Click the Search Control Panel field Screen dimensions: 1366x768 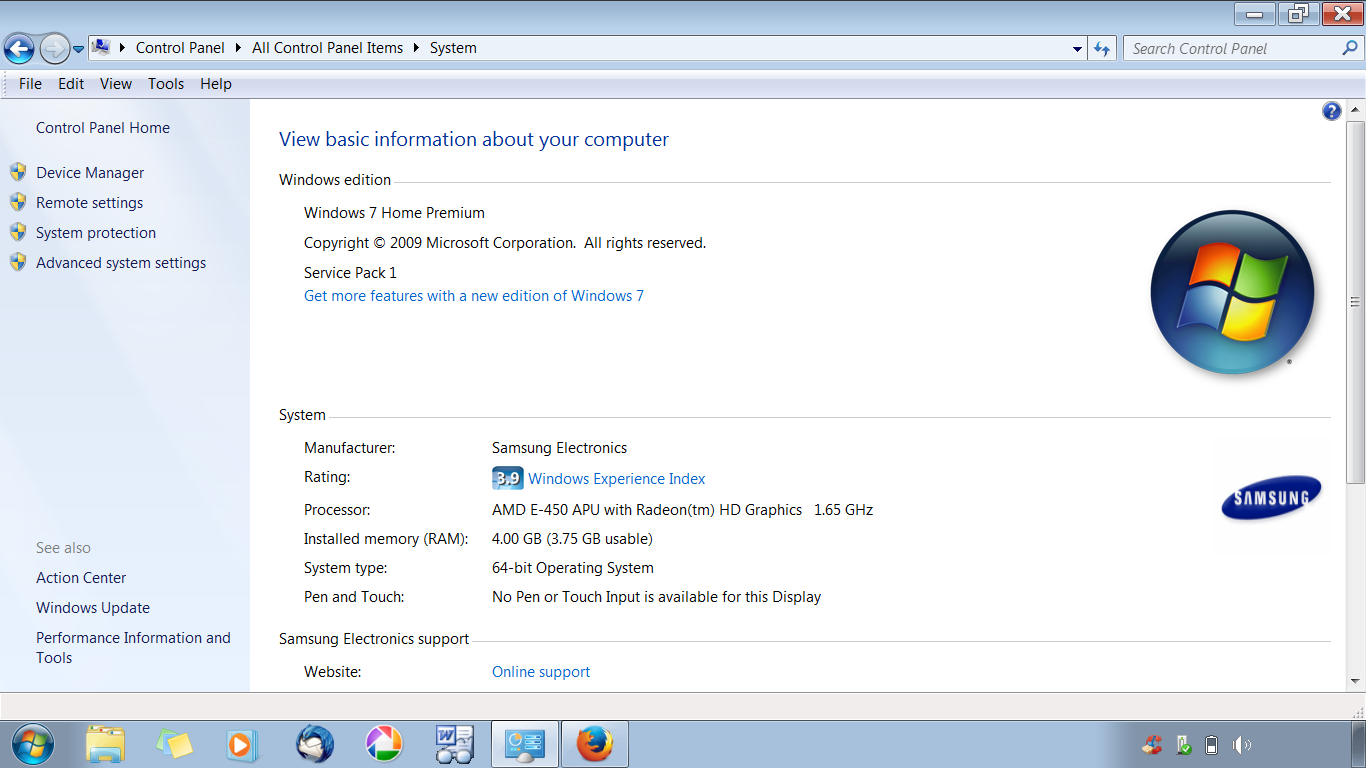pyautogui.click(x=1230, y=48)
